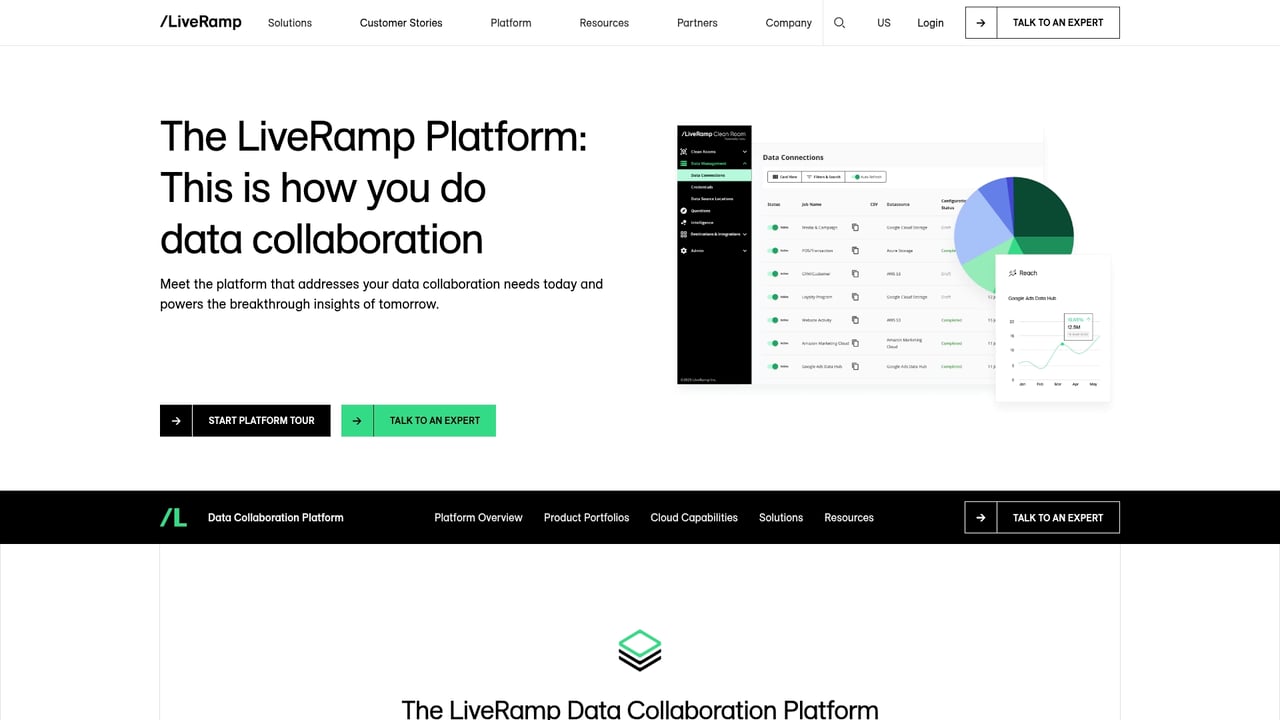The width and height of the screenshot is (1280, 720).
Task: Select the Clean Rooms sidebar icon
Action: 686,151
